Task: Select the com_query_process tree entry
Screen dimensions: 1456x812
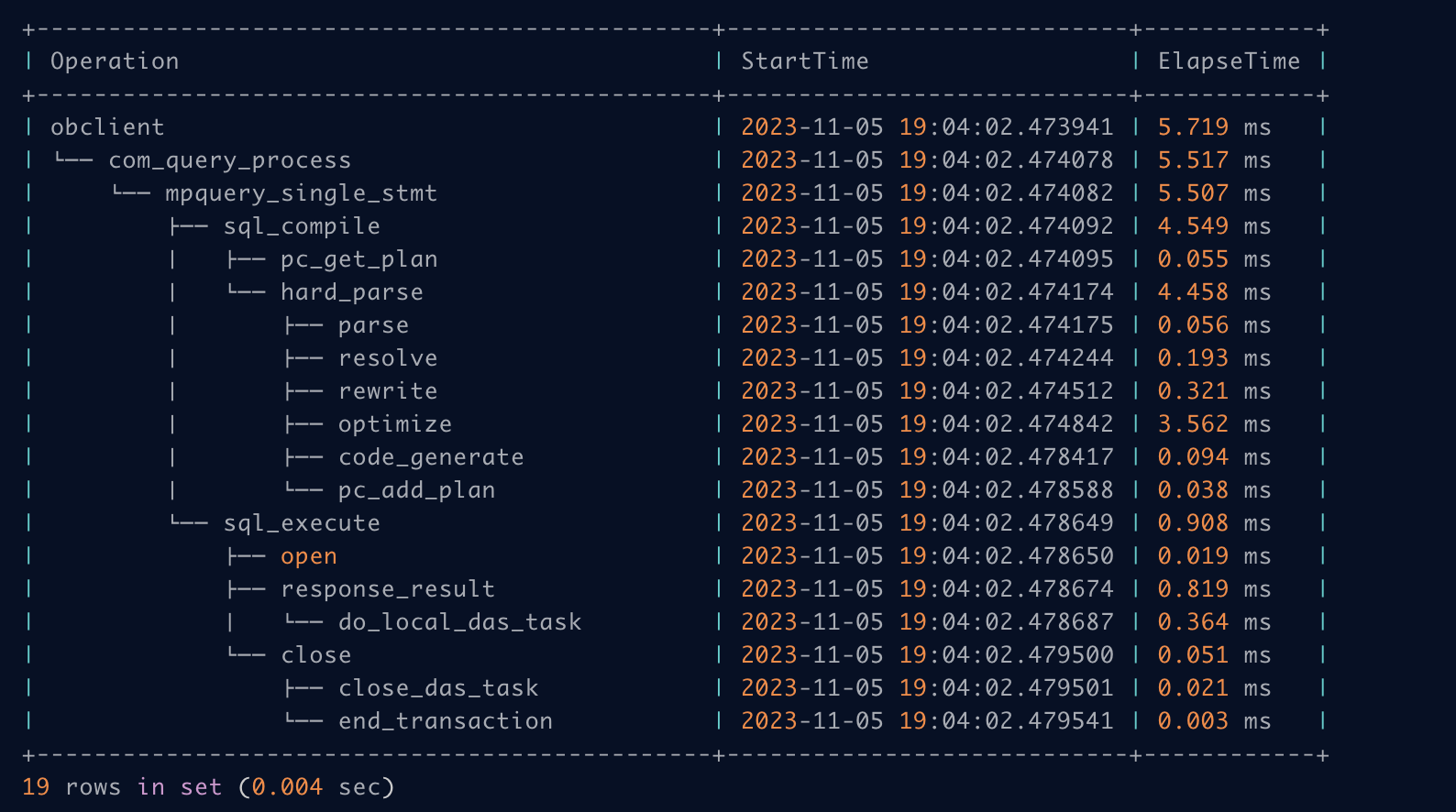Action: (x=229, y=160)
